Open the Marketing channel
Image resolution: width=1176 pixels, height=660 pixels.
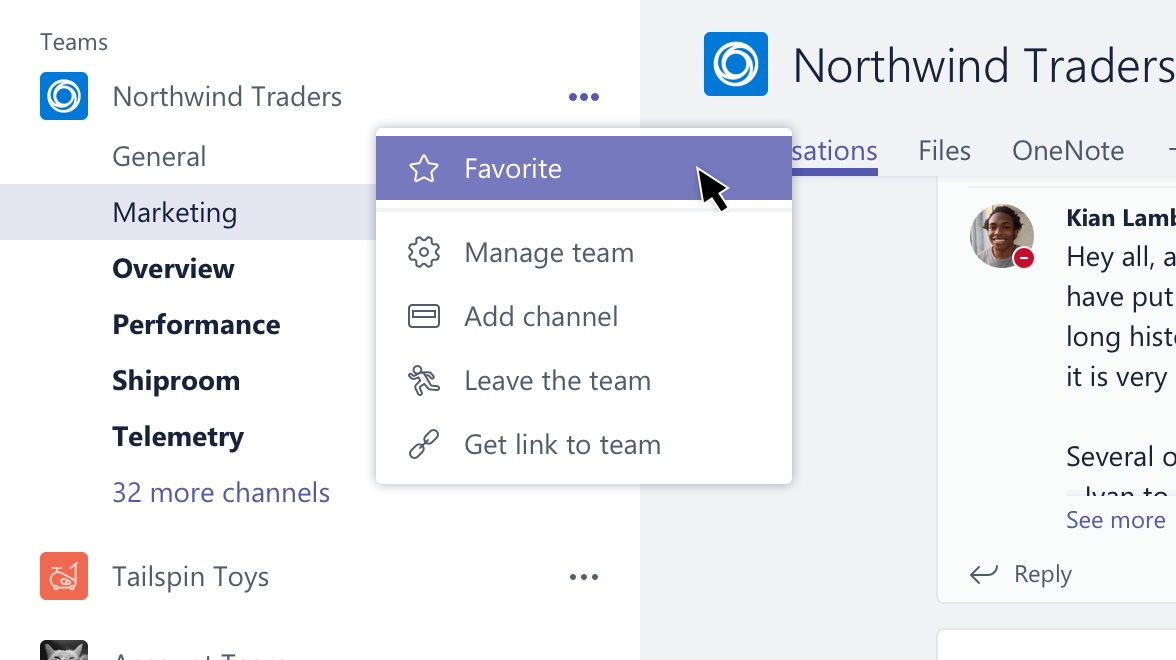pyautogui.click(x=188, y=212)
